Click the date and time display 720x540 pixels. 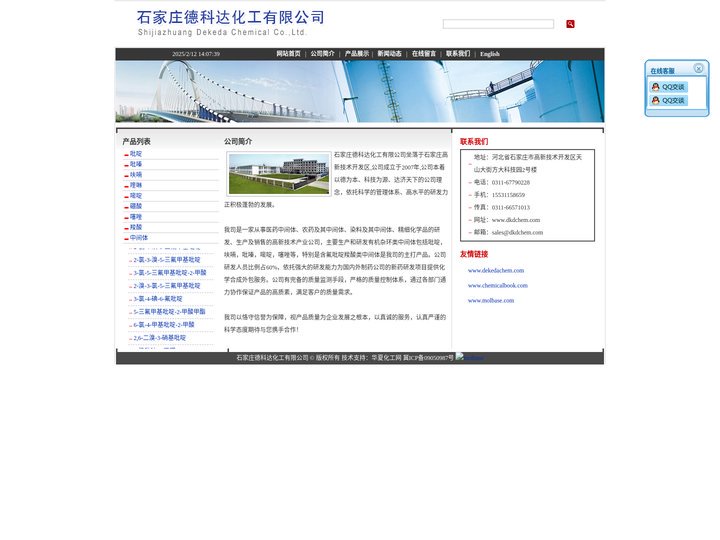pyautogui.click(x=196, y=54)
